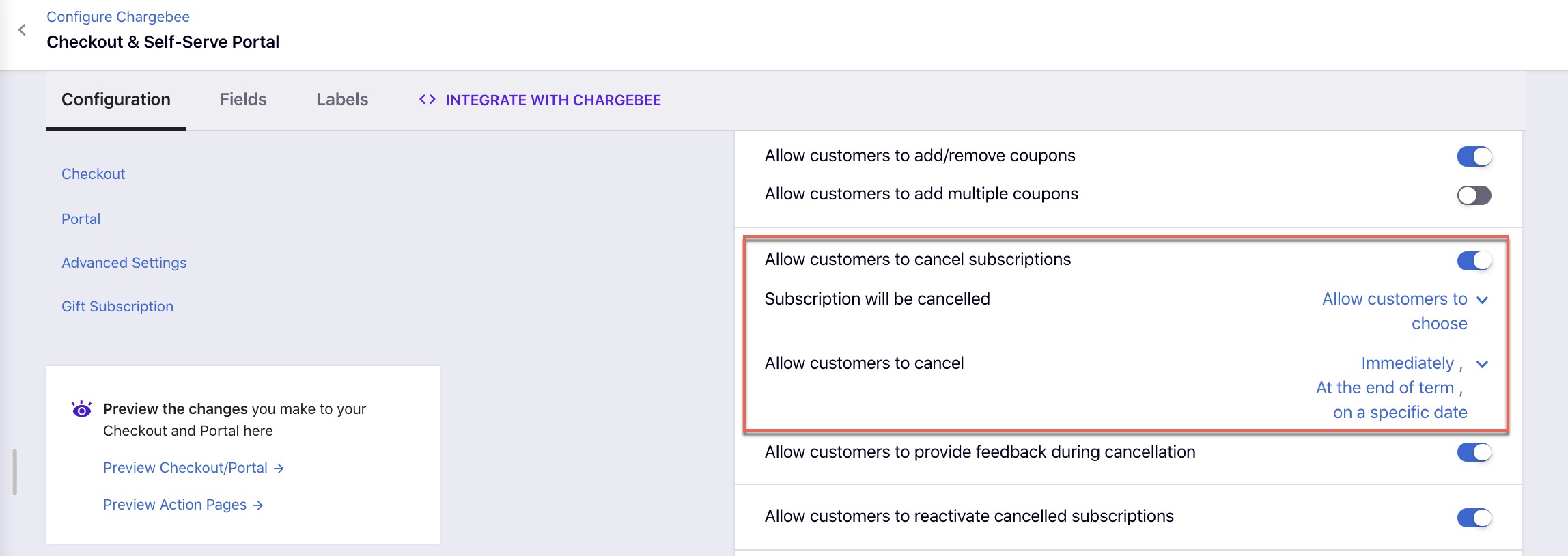This screenshot has width=1568, height=556.
Task: Toggle feedback during cancellation switch
Action: 1474,452
